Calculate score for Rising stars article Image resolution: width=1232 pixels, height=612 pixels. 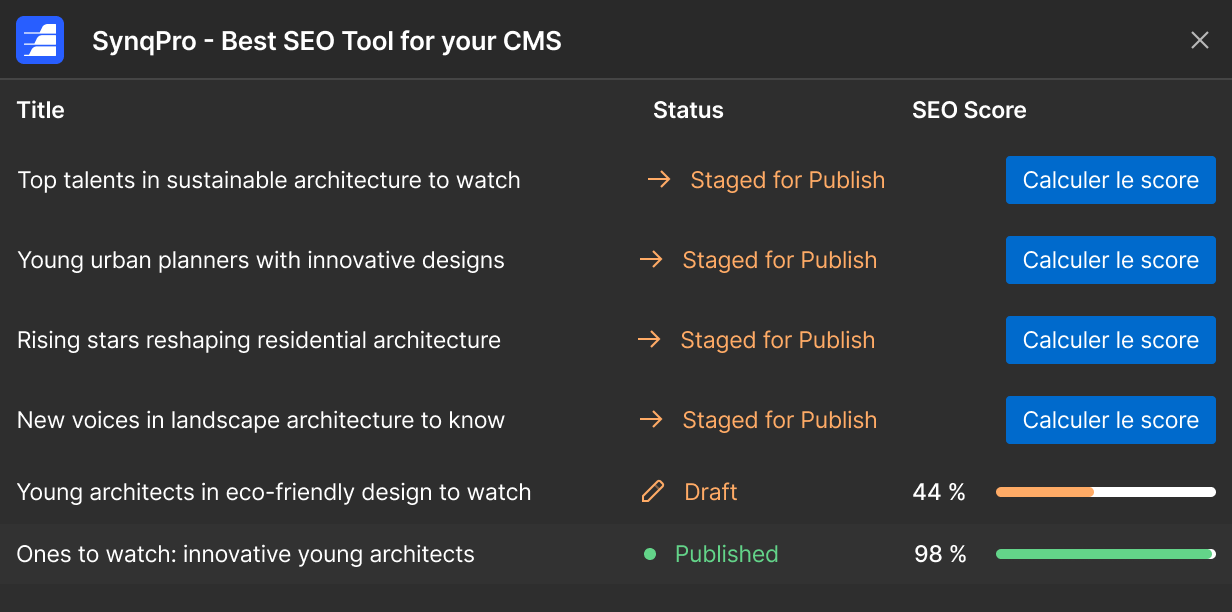[1110, 340]
